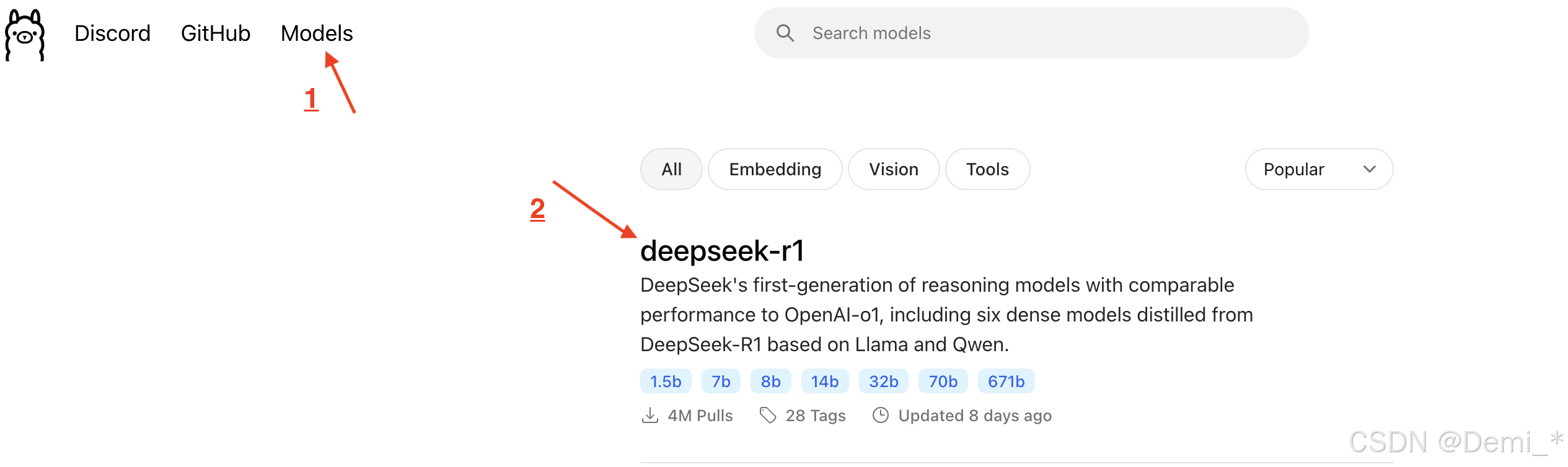Go to the Models page
The width and height of the screenshot is (1568, 467).
coord(316,33)
